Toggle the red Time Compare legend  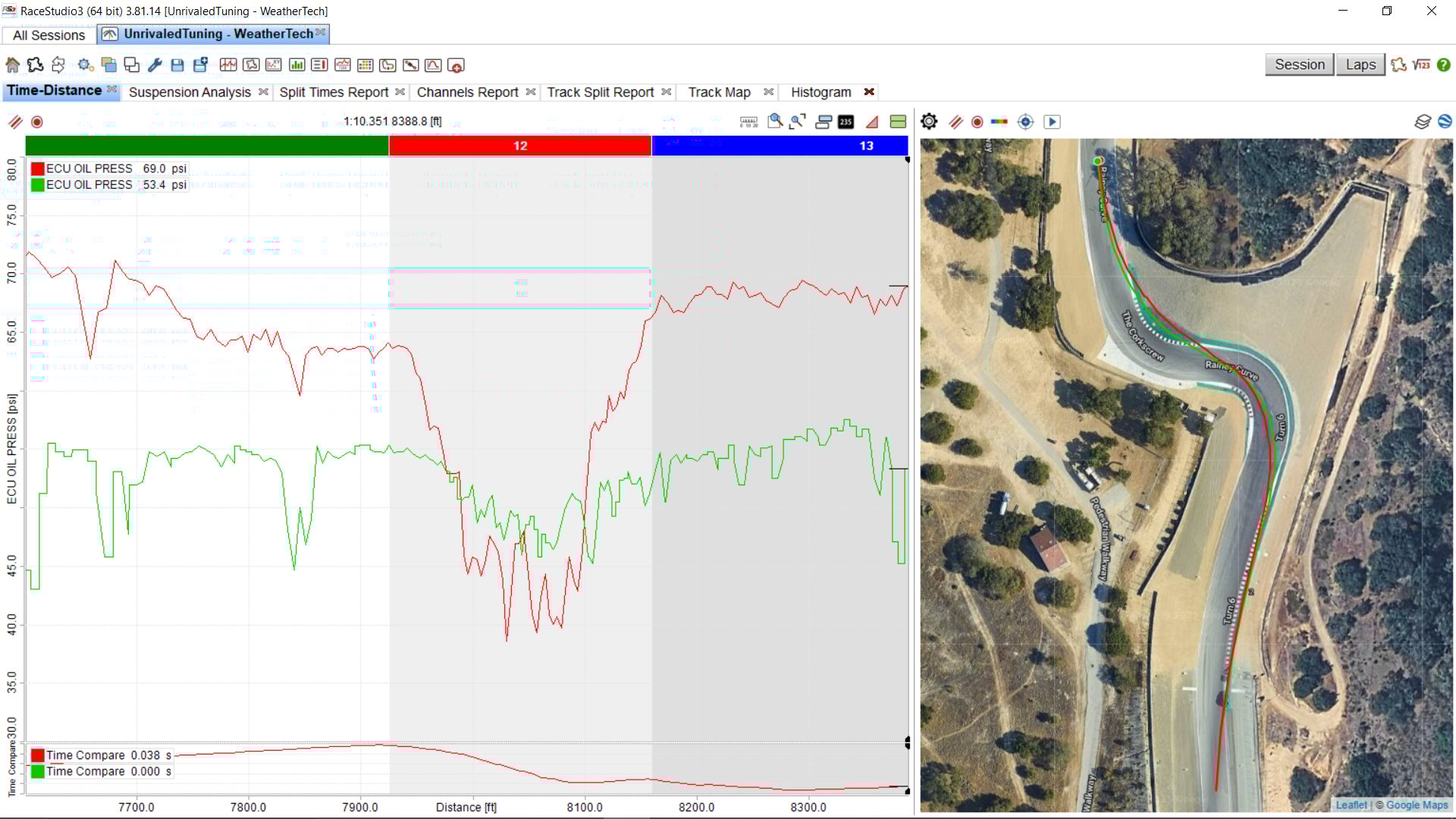pos(37,755)
